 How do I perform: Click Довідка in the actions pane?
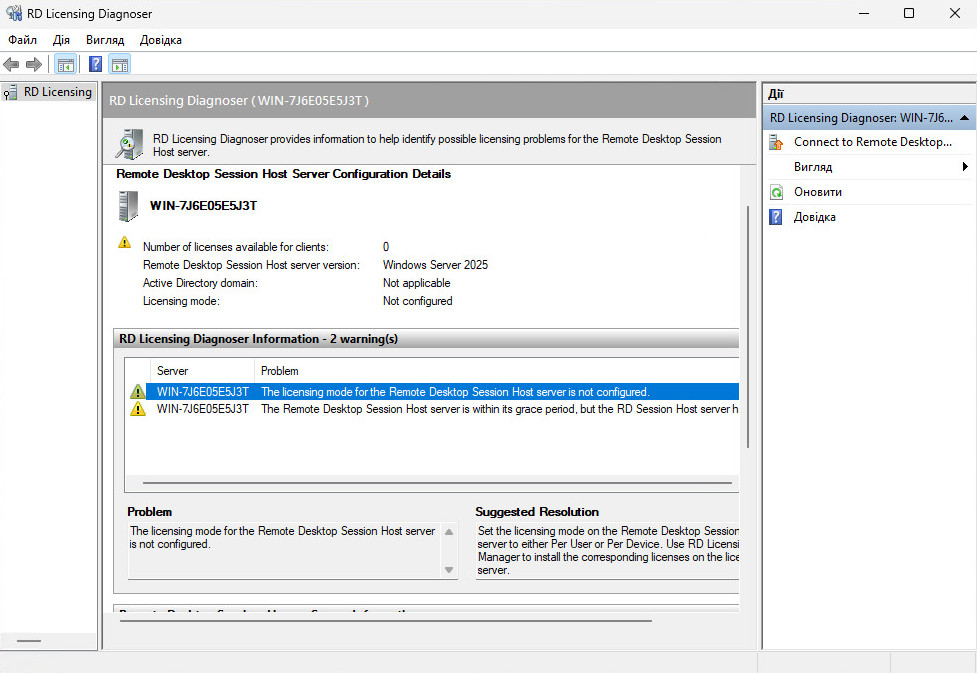(x=814, y=217)
